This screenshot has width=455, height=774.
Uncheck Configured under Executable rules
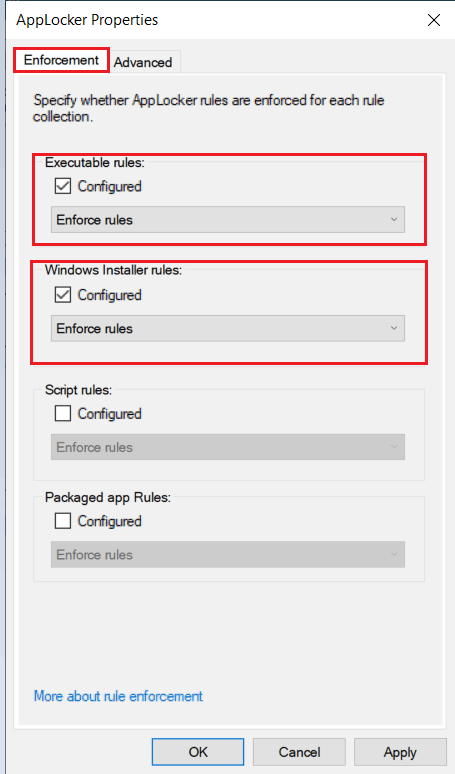63,187
